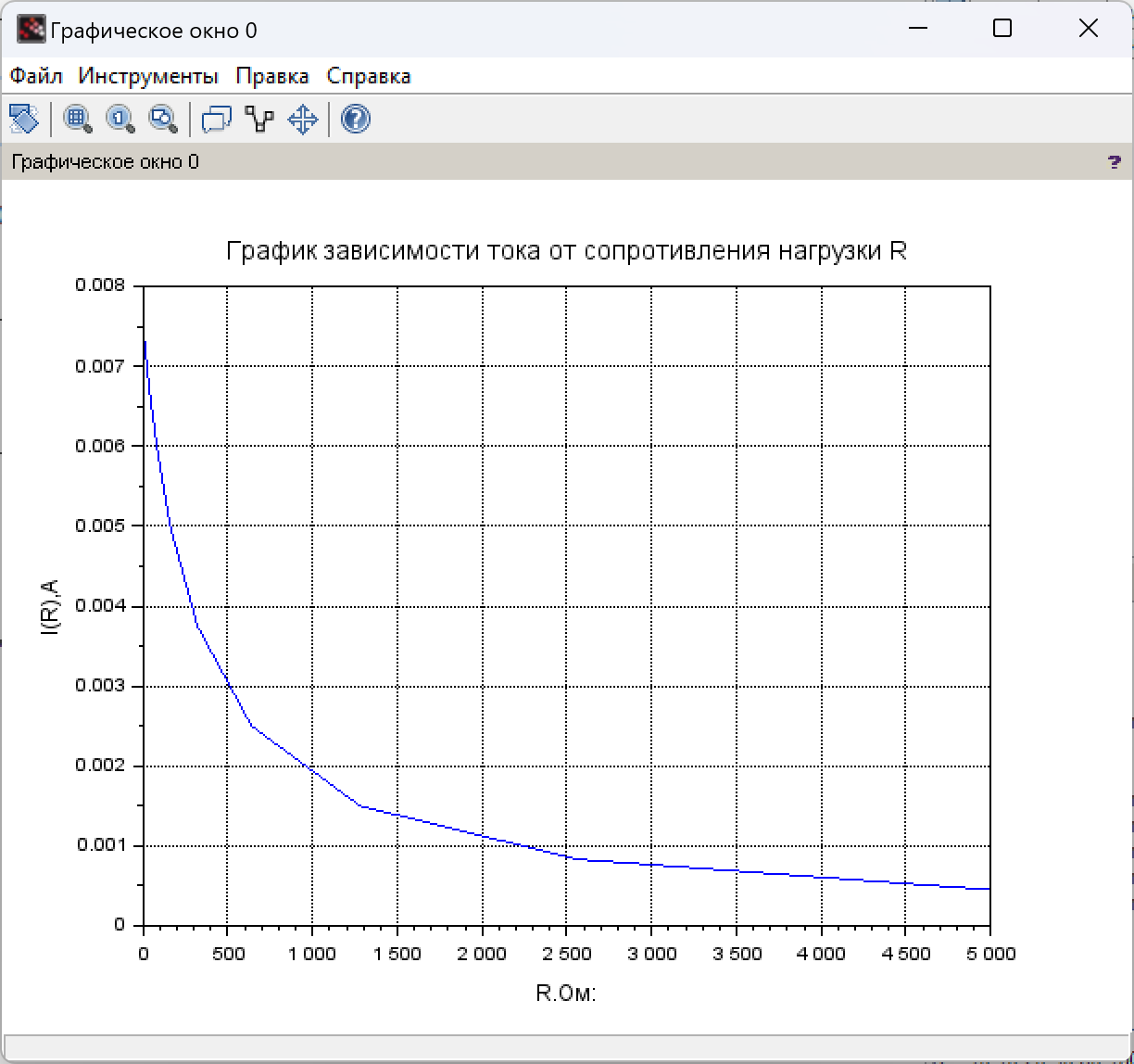Minimize the Графическое окно 0 window
This screenshot has height=1064, width=1134.
point(917,29)
